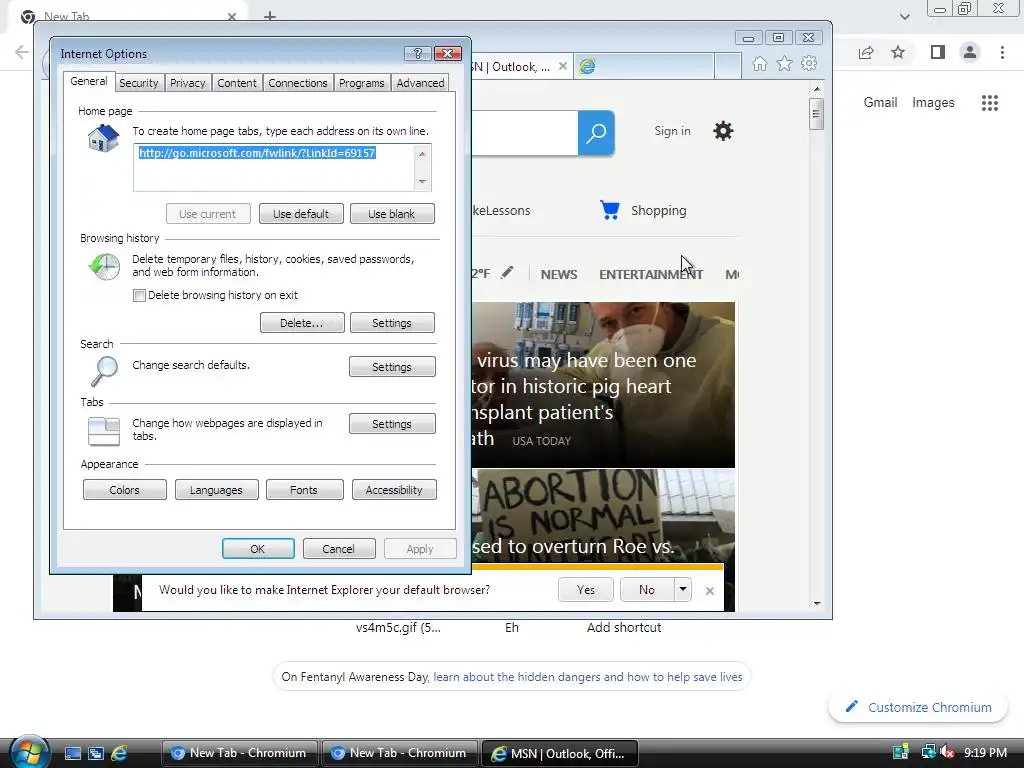Click Yes to make IE default browser
Screen dimensions: 1024x768
coord(586,590)
